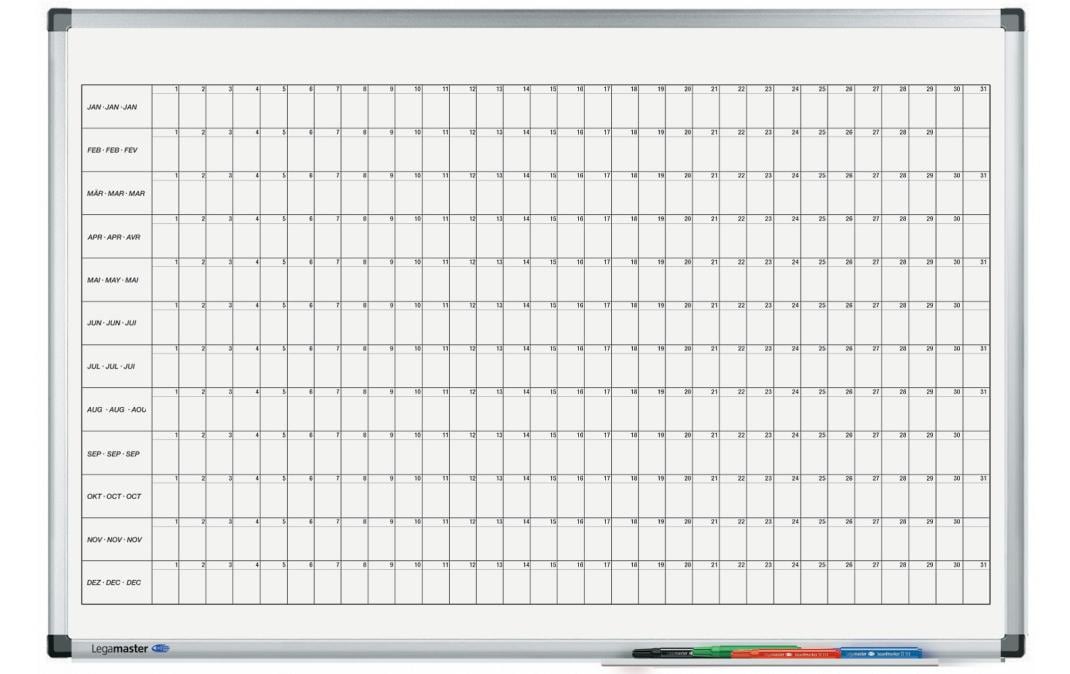The width and height of the screenshot is (1070, 674).
Task: Click day 31 number in the JAN row
Action: [x=983, y=89]
